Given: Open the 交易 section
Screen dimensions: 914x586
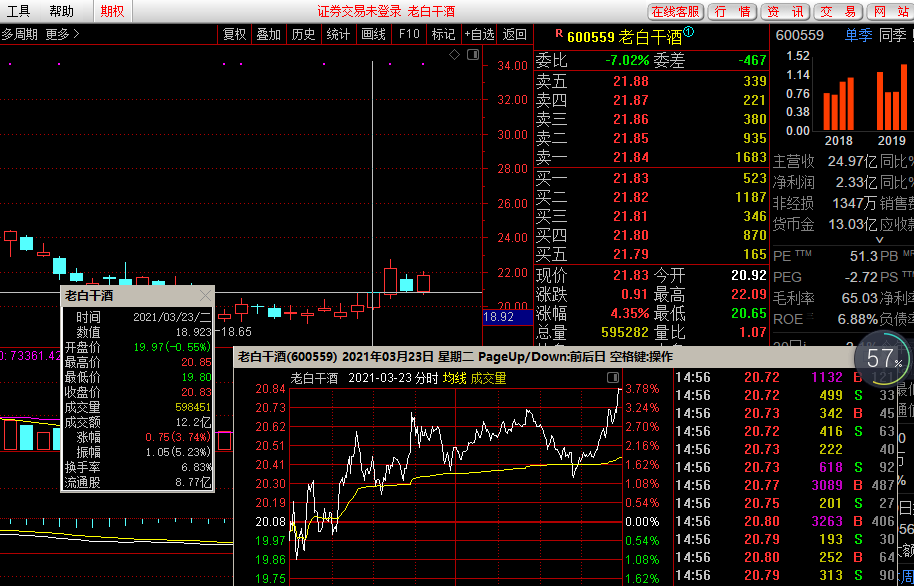Looking at the screenshot, I should click(838, 12).
